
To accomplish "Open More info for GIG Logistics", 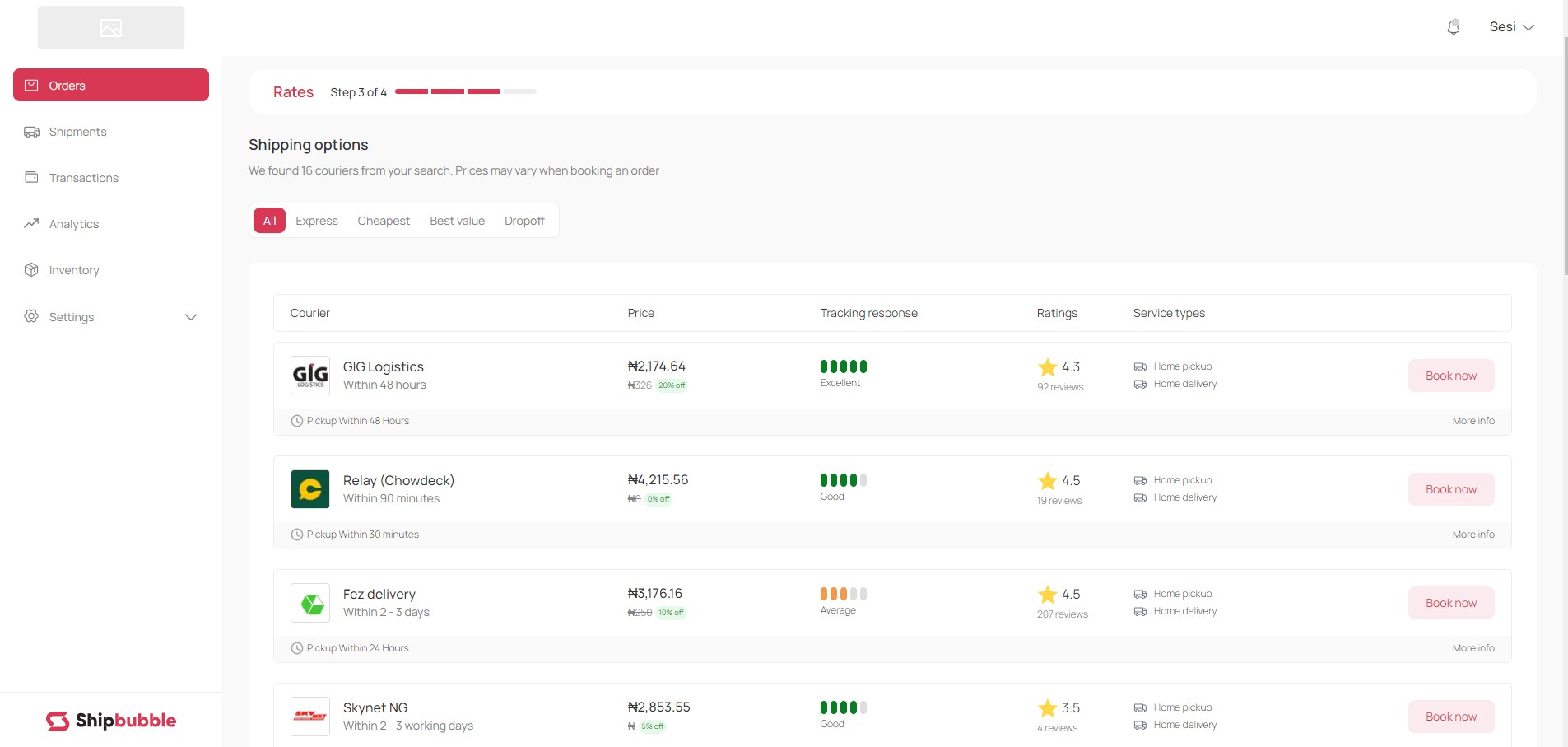I will click(1473, 421).
